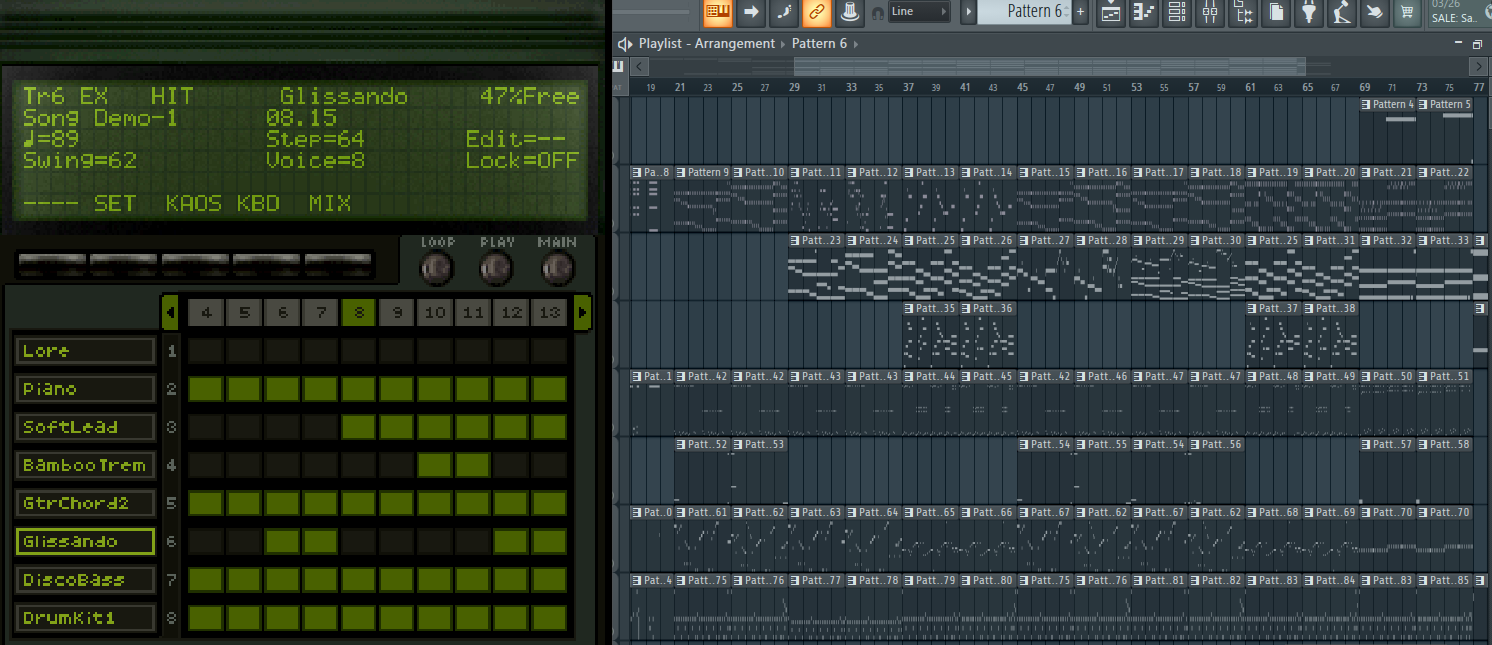This screenshot has height=645, width=1492.
Task: Toggle the magnet snap icon
Action: tap(877, 13)
